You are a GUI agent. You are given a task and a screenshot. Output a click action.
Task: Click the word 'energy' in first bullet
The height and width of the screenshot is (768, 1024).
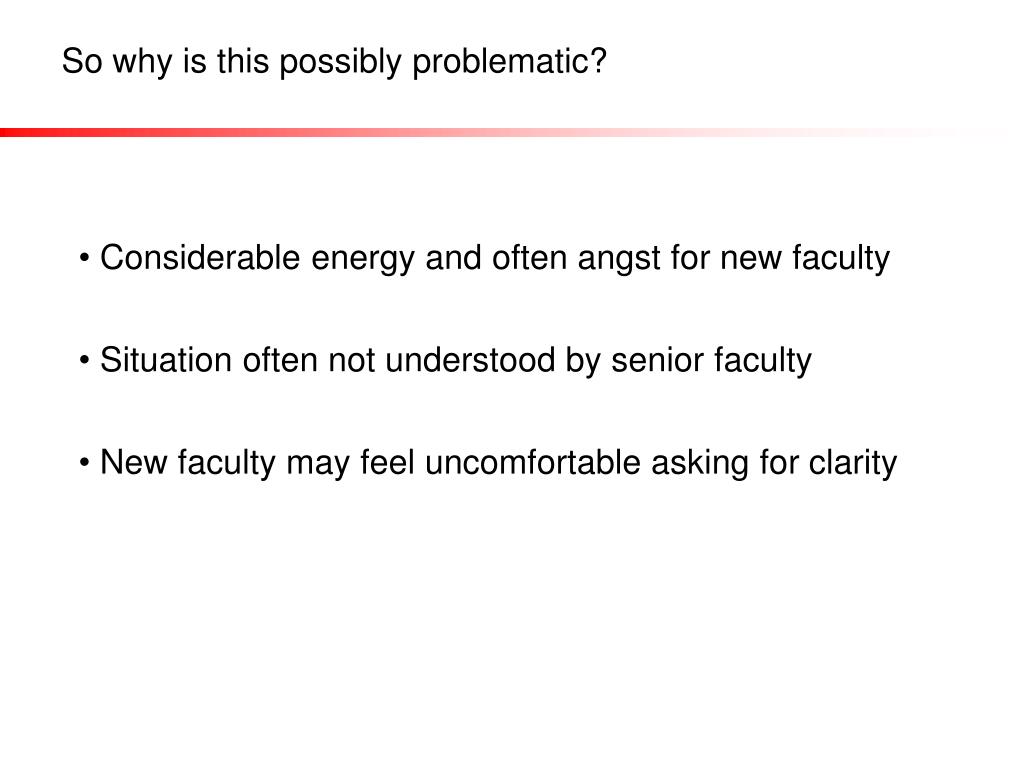pyautogui.click(x=362, y=259)
